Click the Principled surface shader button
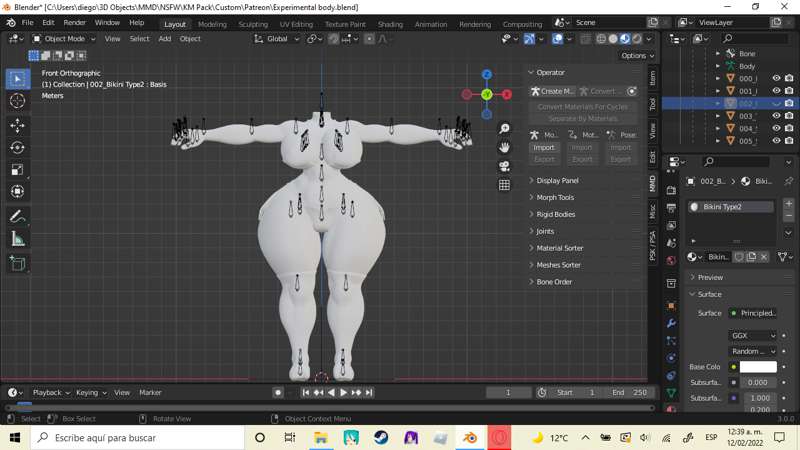The width and height of the screenshot is (800, 450). 753,313
